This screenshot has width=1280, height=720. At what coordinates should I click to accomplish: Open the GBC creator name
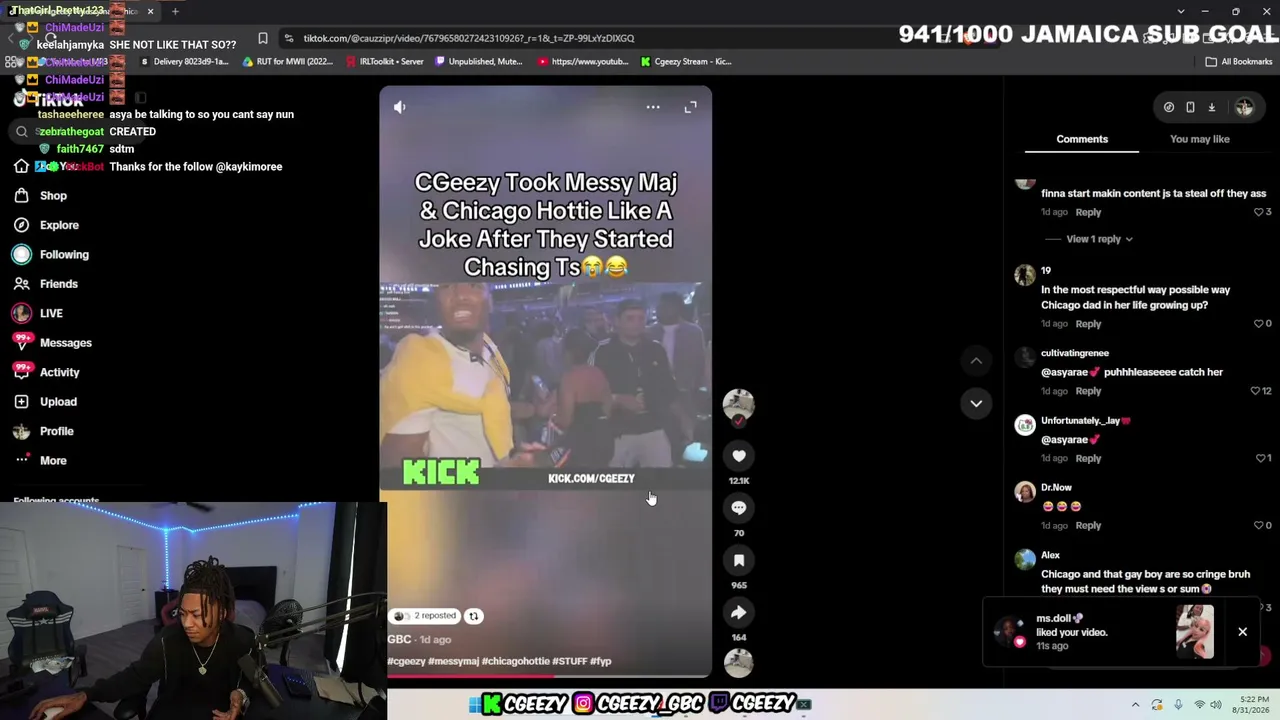399,639
